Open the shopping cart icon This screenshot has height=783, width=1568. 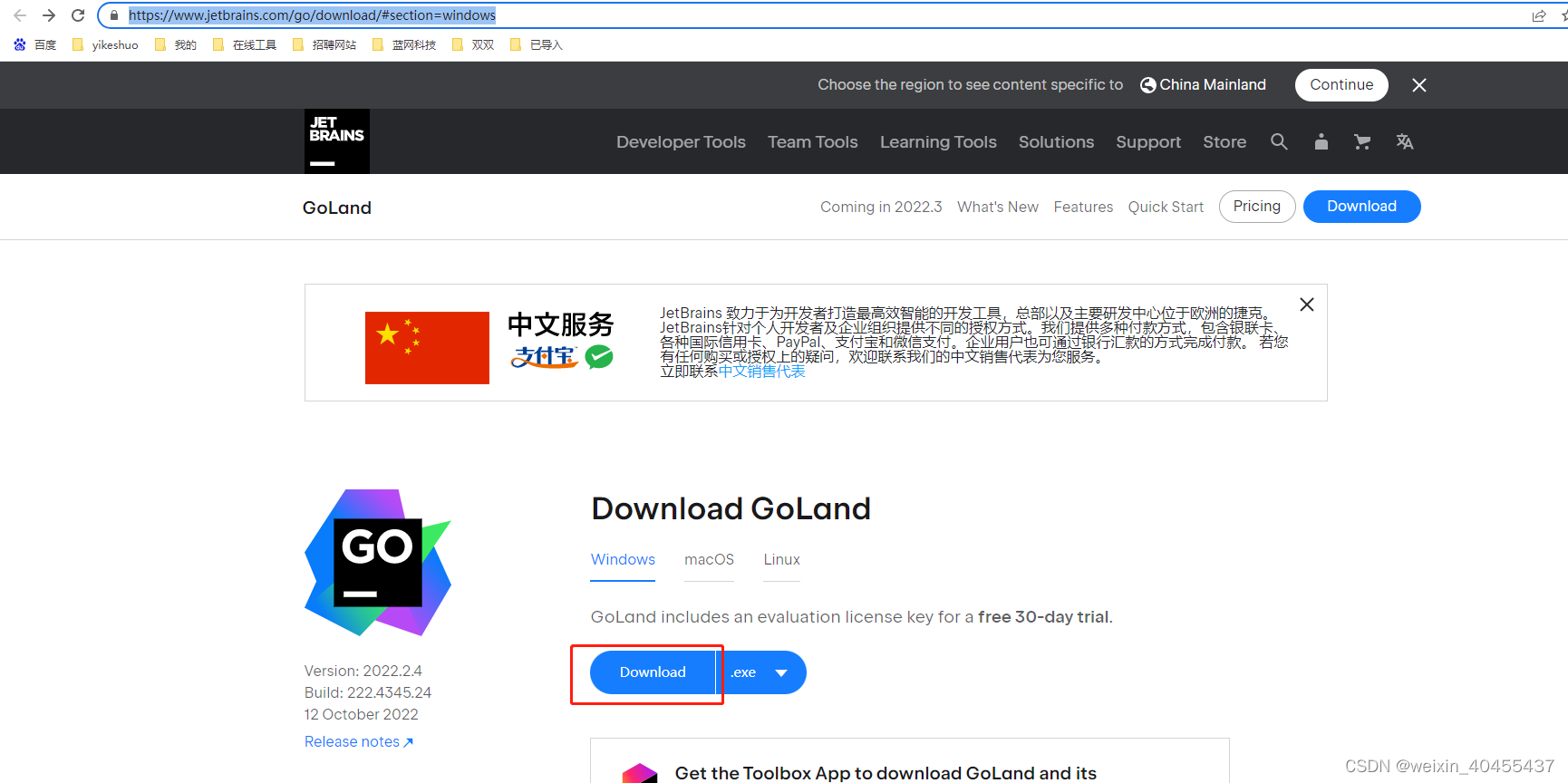pyautogui.click(x=1362, y=141)
